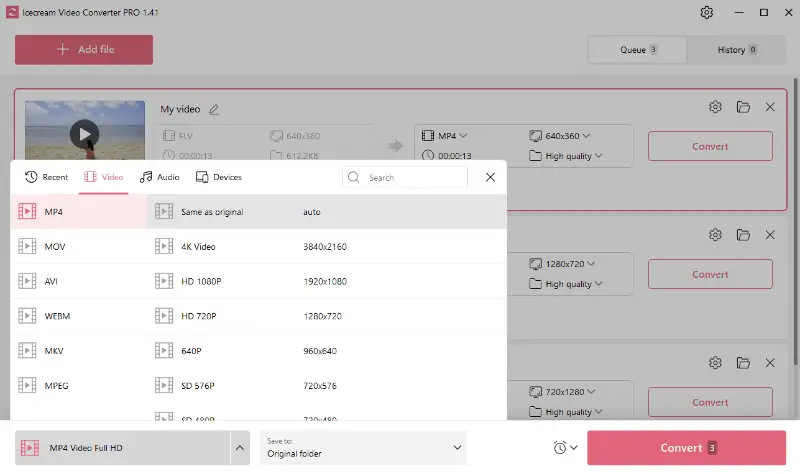Collapse MP4 Video Full HD format selector arrow
This screenshot has height=474, width=800.
tap(240, 447)
